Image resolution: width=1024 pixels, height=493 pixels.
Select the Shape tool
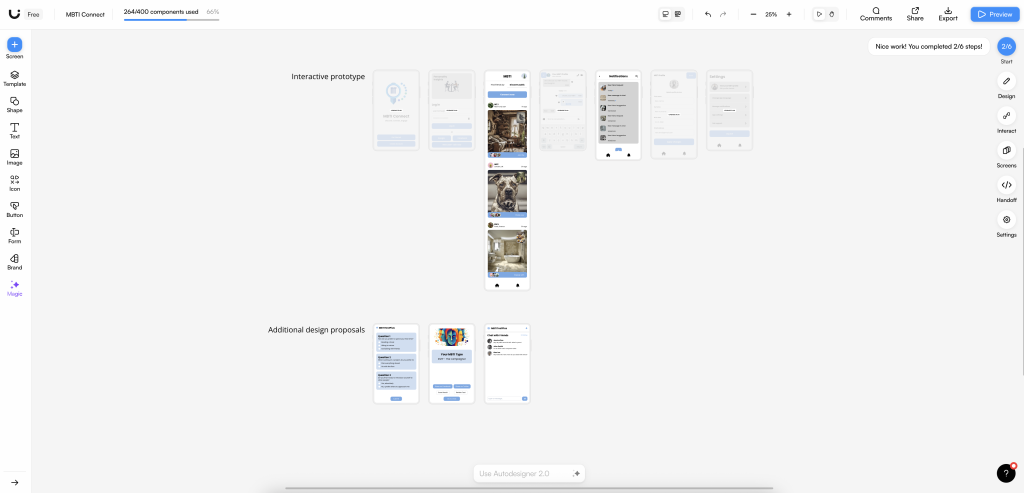14,103
